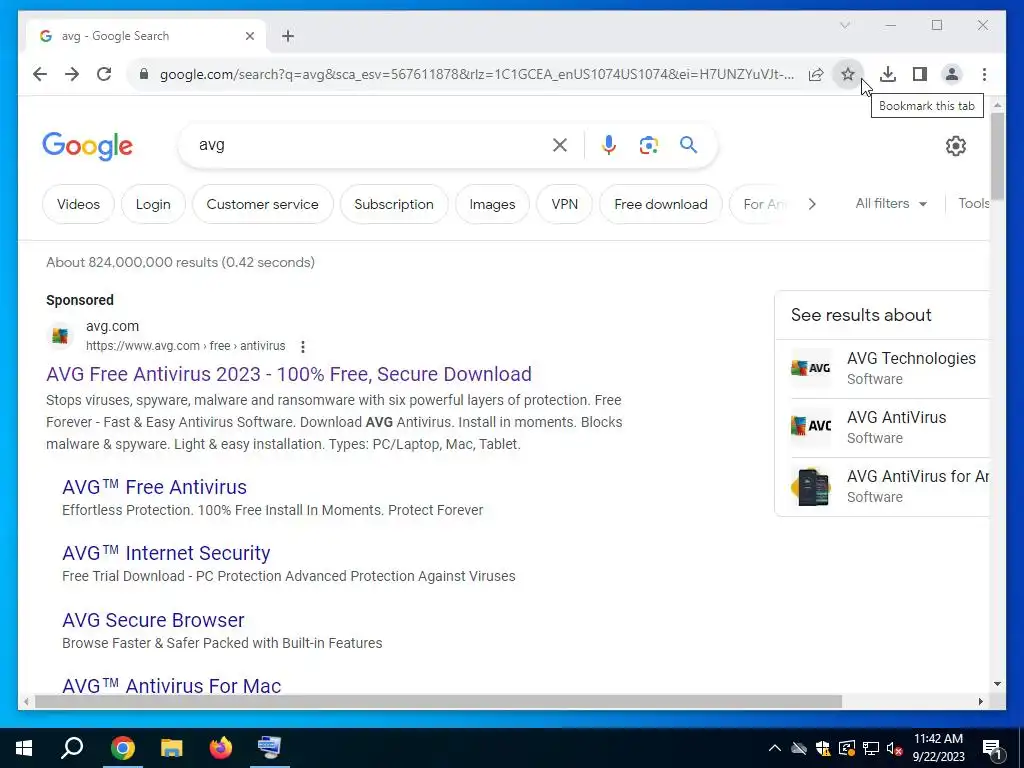Viewport: 1024px width, 768px height.
Task: Bookmark this tab with the star icon
Action: tap(847, 74)
